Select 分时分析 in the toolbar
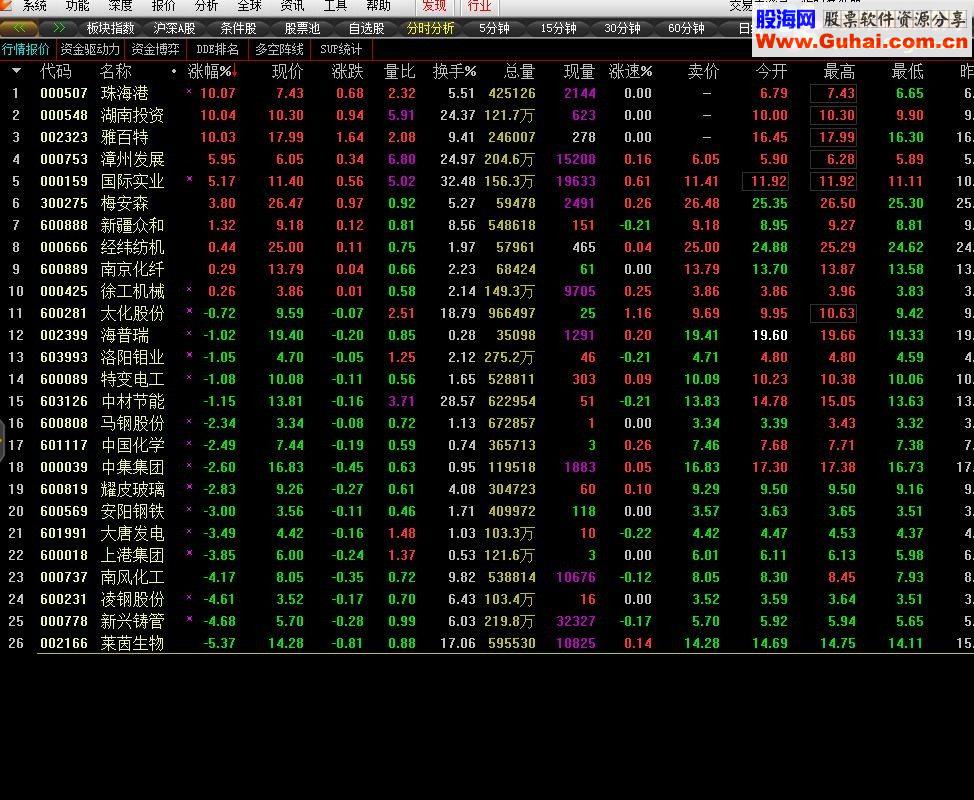This screenshot has height=800, width=974. click(x=430, y=29)
